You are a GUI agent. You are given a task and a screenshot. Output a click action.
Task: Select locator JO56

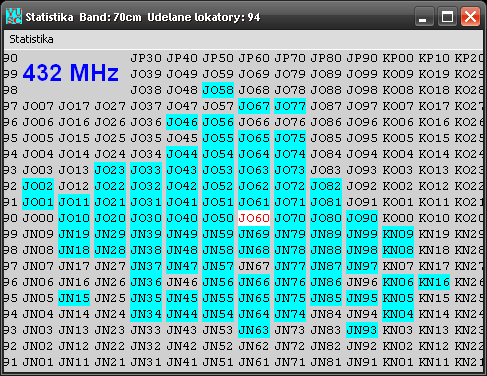218,122
